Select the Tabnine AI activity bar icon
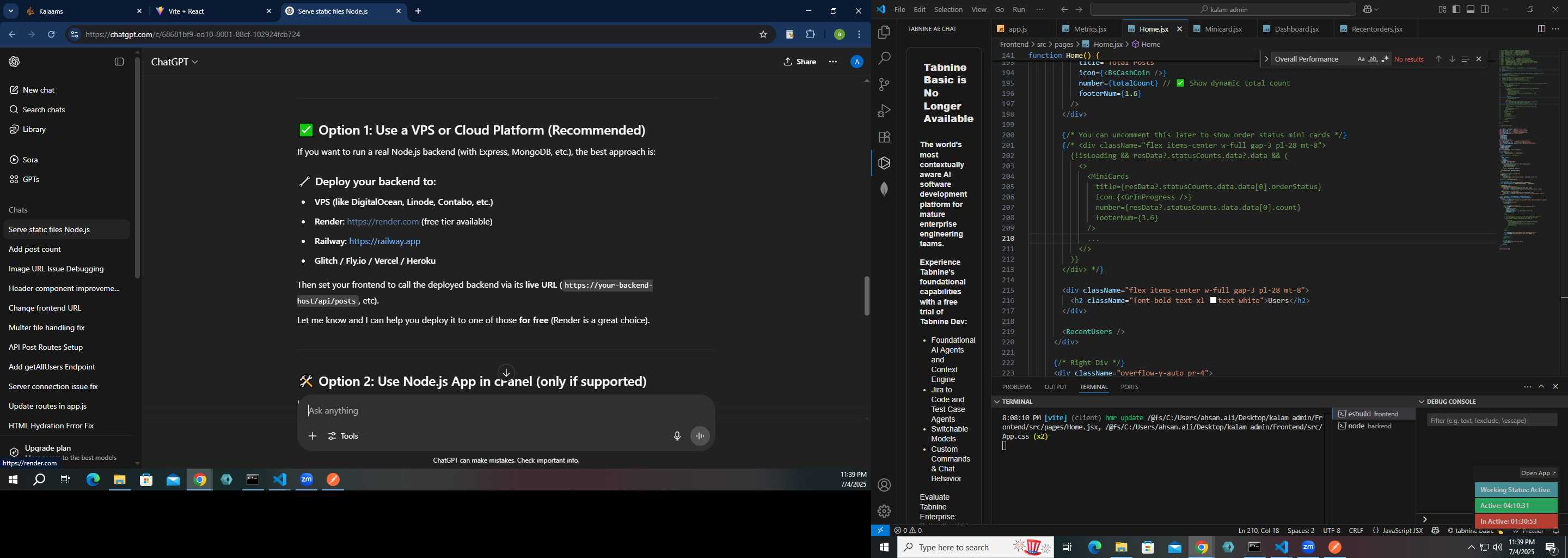Viewport: 1568px width, 558px height. pyautogui.click(x=884, y=163)
